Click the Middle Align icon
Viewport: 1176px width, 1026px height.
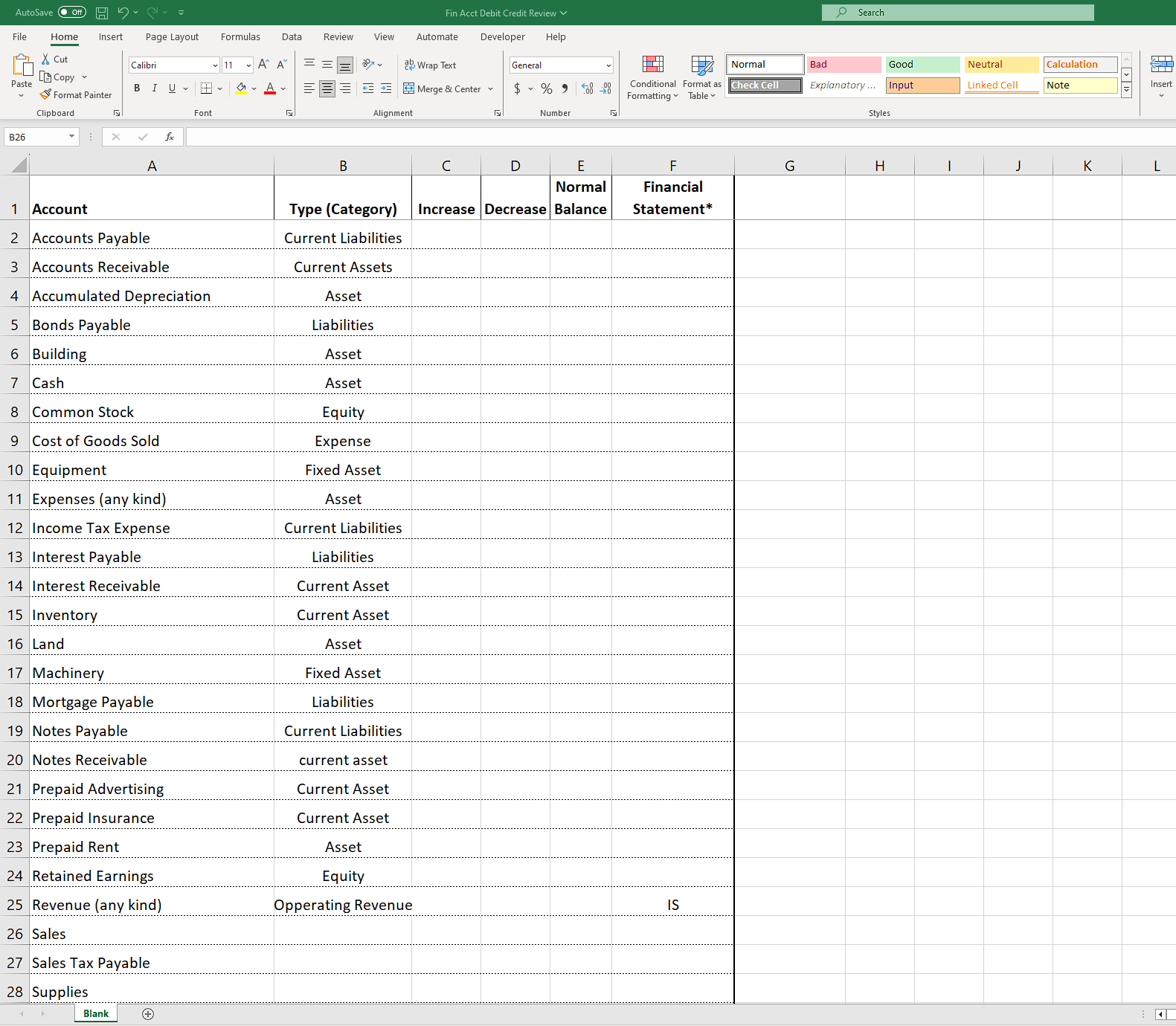click(x=327, y=65)
